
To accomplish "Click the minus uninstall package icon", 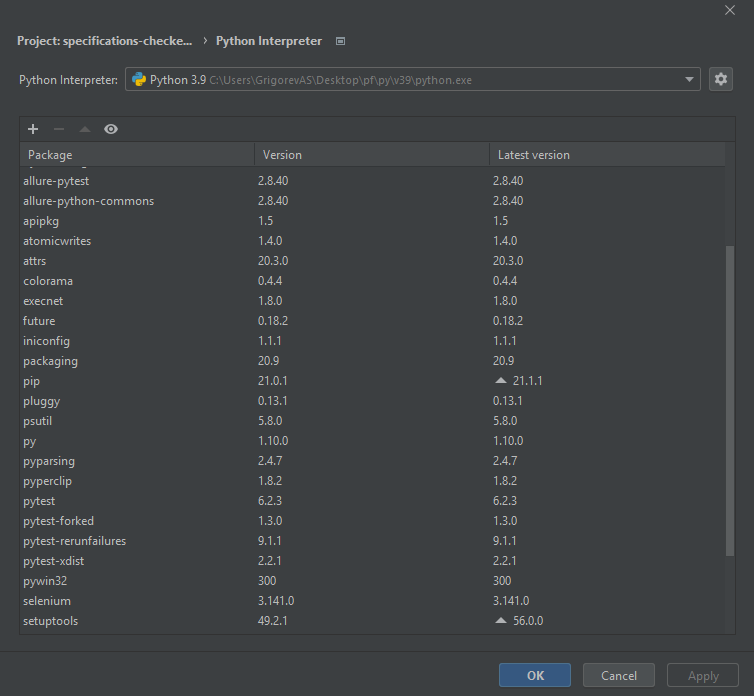I will pos(59,129).
